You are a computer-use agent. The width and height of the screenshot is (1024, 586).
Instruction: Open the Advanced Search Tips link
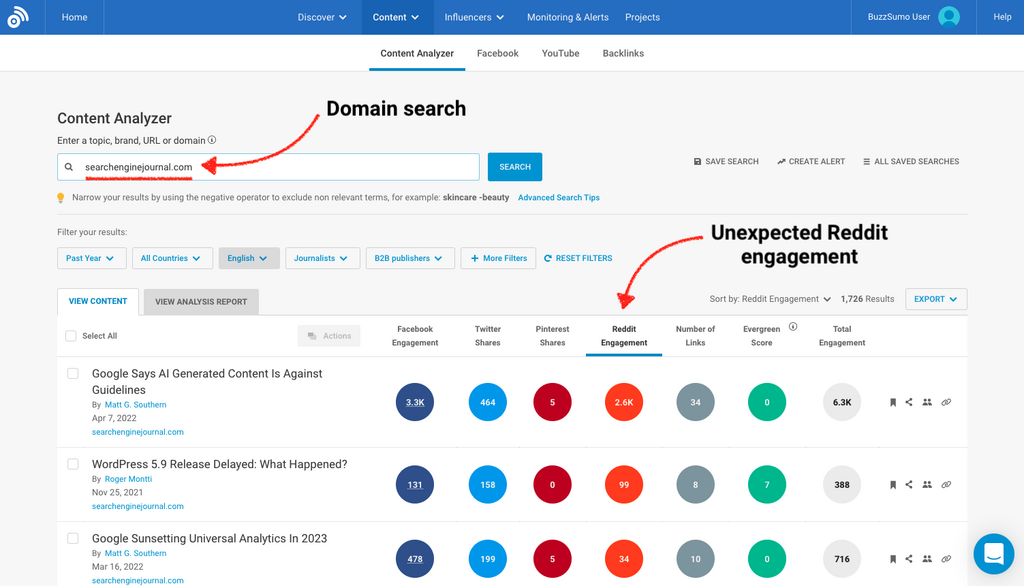click(558, 198)
